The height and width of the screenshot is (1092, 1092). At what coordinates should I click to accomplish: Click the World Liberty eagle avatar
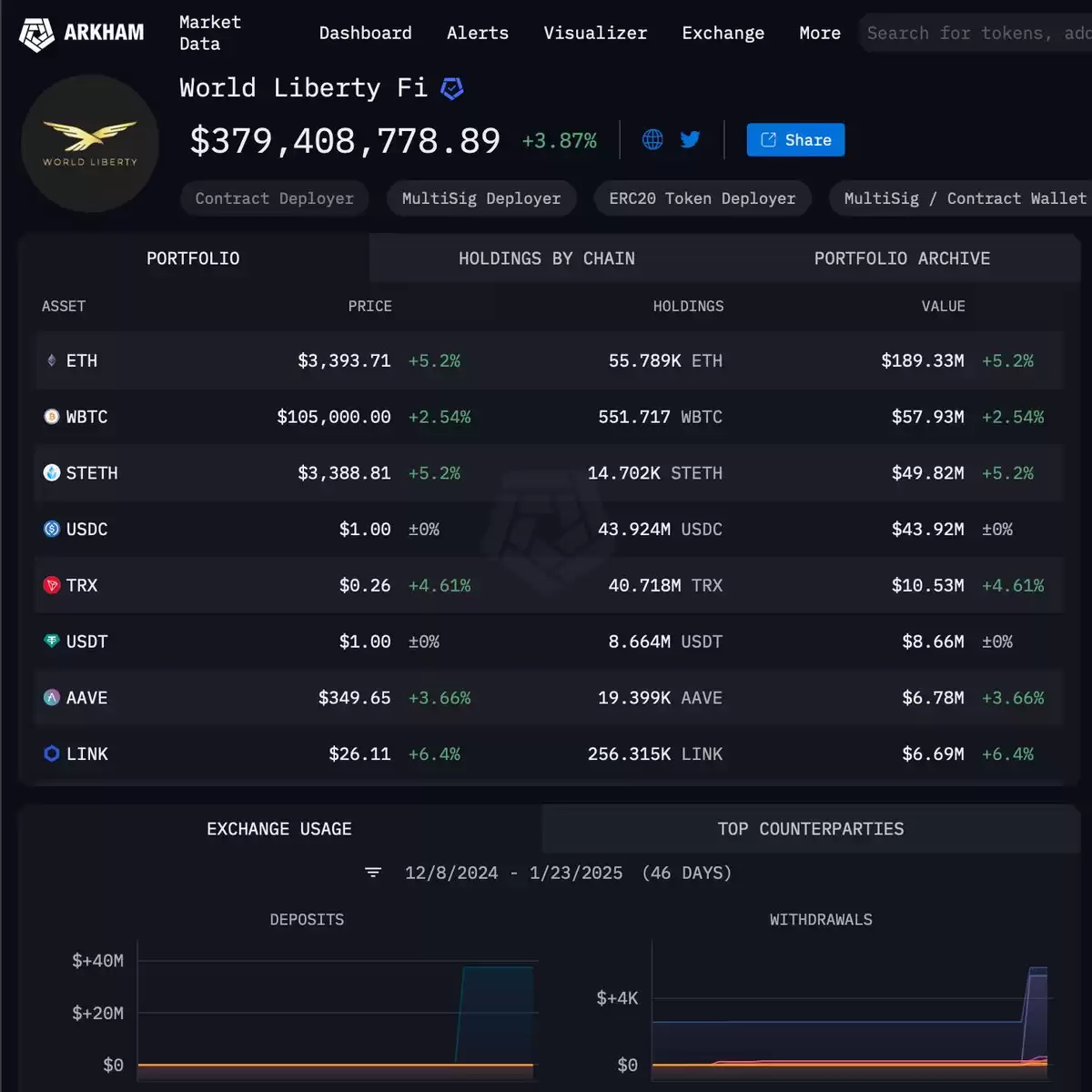point(90,143)
